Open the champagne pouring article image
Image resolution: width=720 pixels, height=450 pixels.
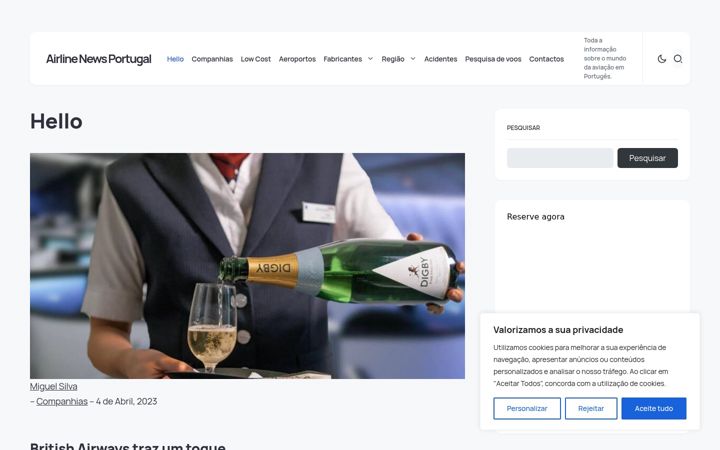point(248,266)
